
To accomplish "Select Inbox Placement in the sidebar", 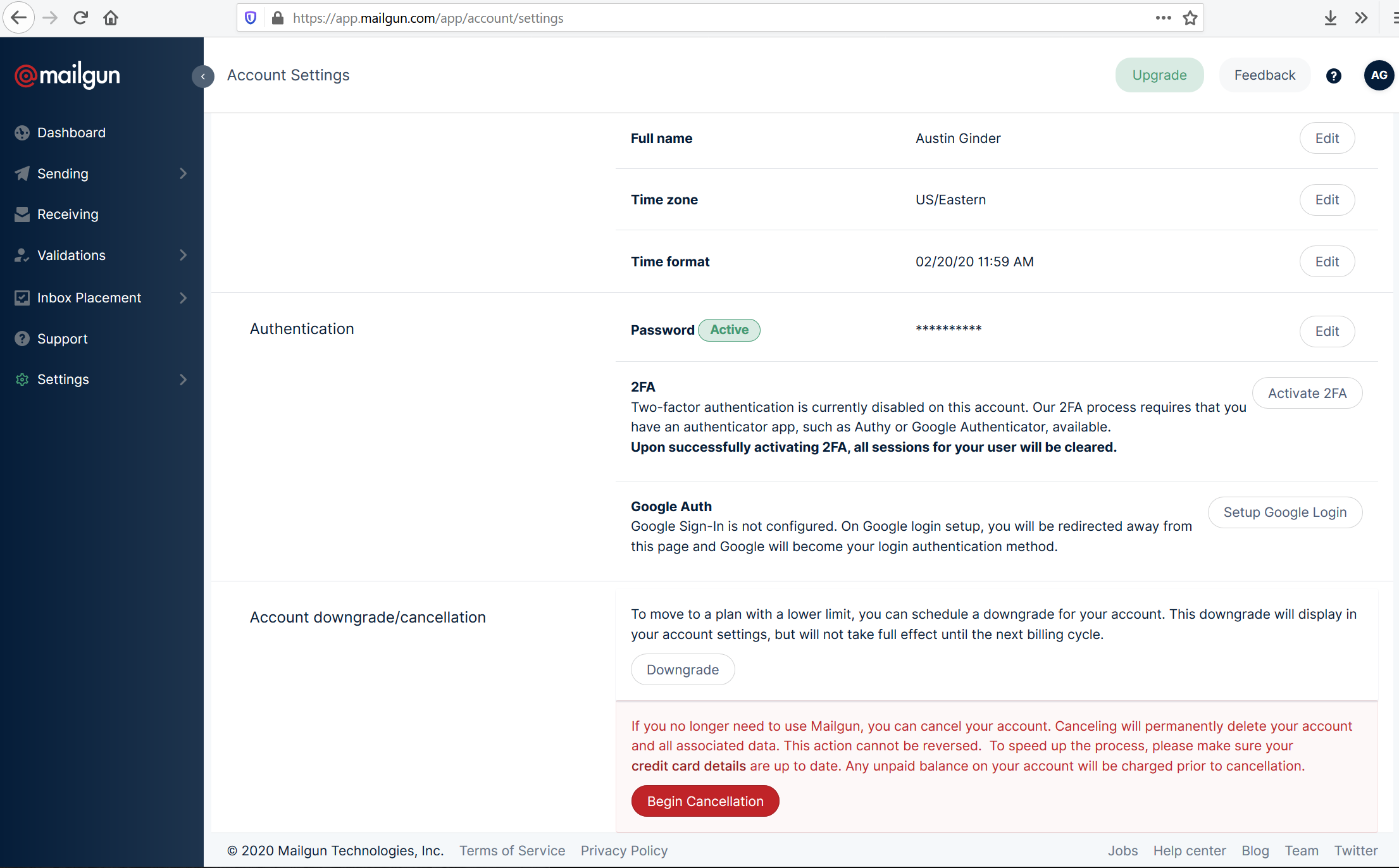I will [89, 298].
